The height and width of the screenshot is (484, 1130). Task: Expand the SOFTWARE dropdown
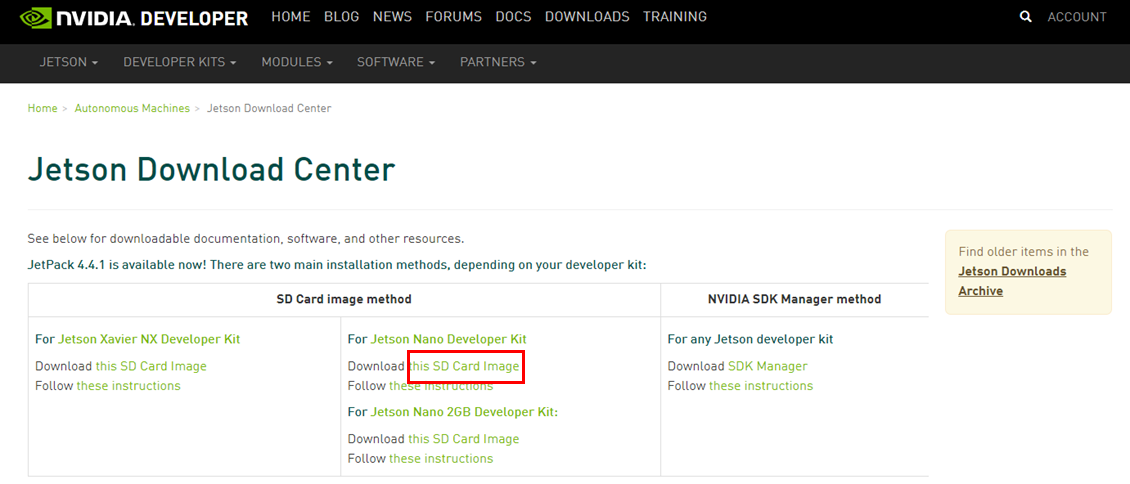(x=396, y=62)
